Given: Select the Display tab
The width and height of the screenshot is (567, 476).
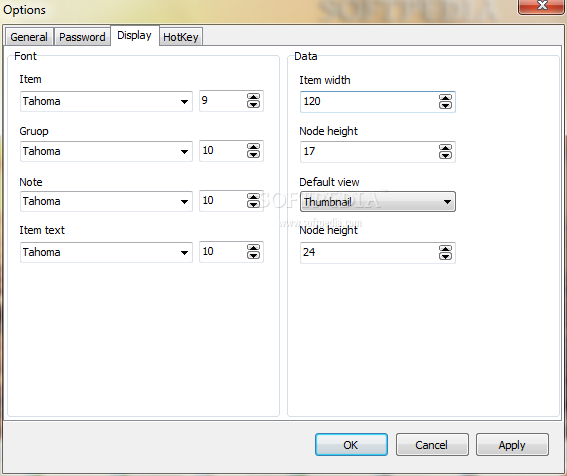Looking at the screenshot, I should click(x=135, y=35).
